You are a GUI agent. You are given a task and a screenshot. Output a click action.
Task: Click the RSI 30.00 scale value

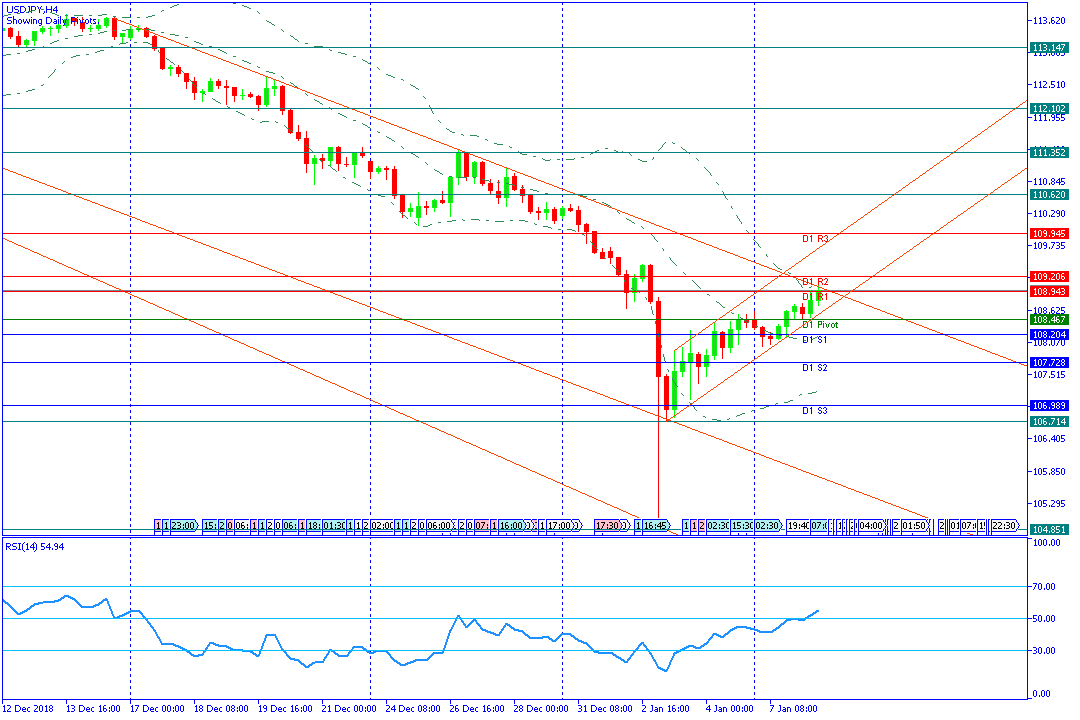(x=1044, y=650)
